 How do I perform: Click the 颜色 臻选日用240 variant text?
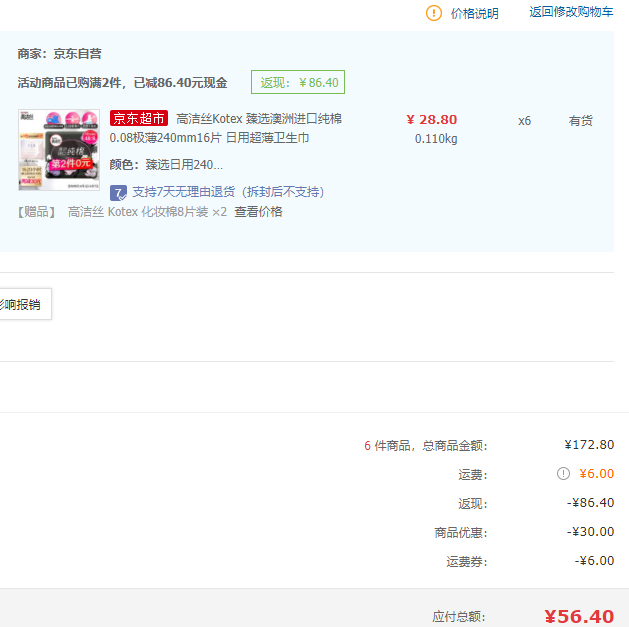pos(166,165)
